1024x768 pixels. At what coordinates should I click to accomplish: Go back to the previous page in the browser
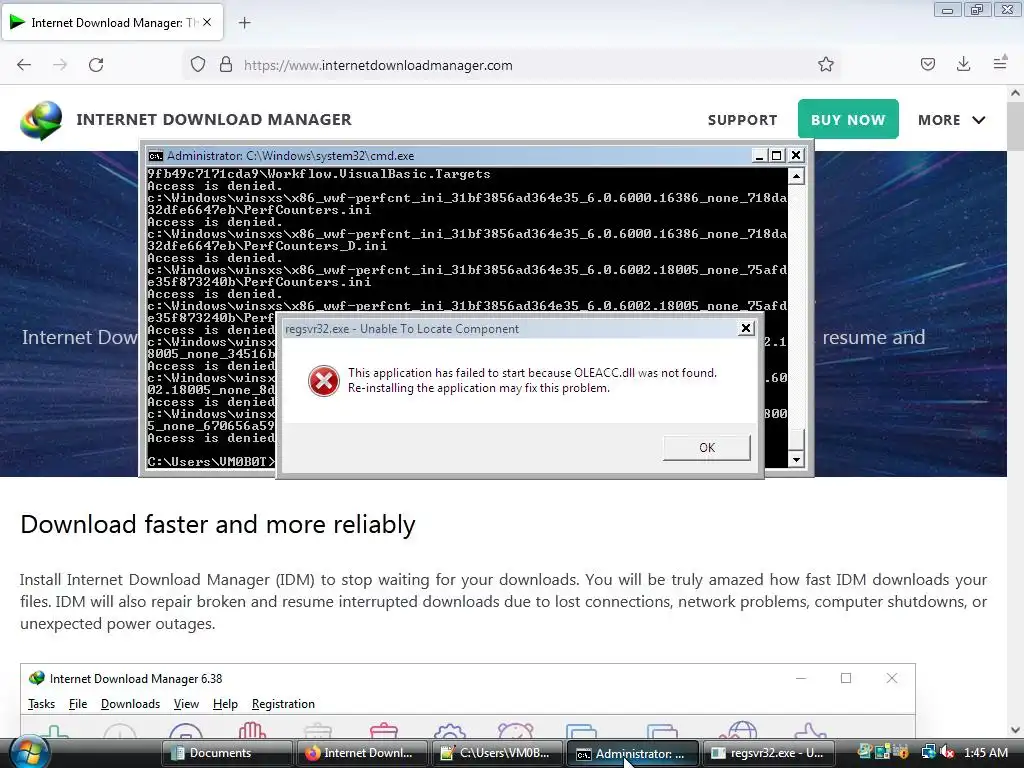coord(24,65)
